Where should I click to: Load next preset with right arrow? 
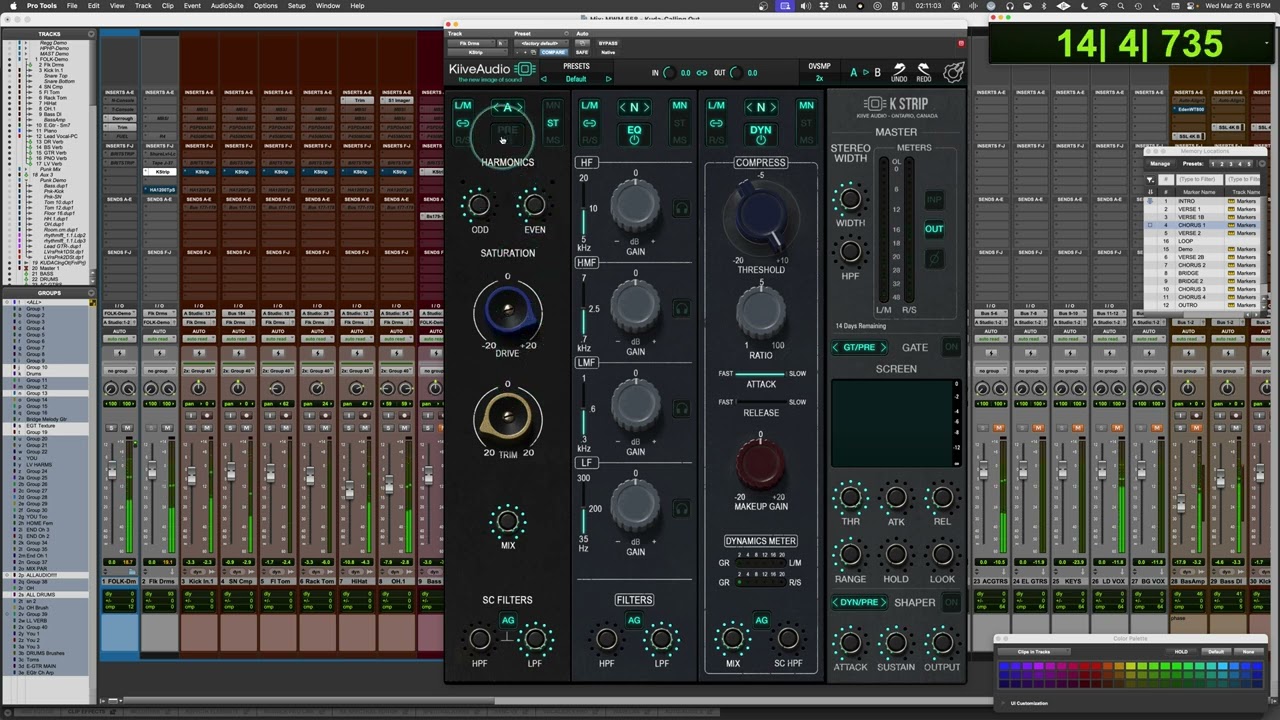click(x=608, y=79)
